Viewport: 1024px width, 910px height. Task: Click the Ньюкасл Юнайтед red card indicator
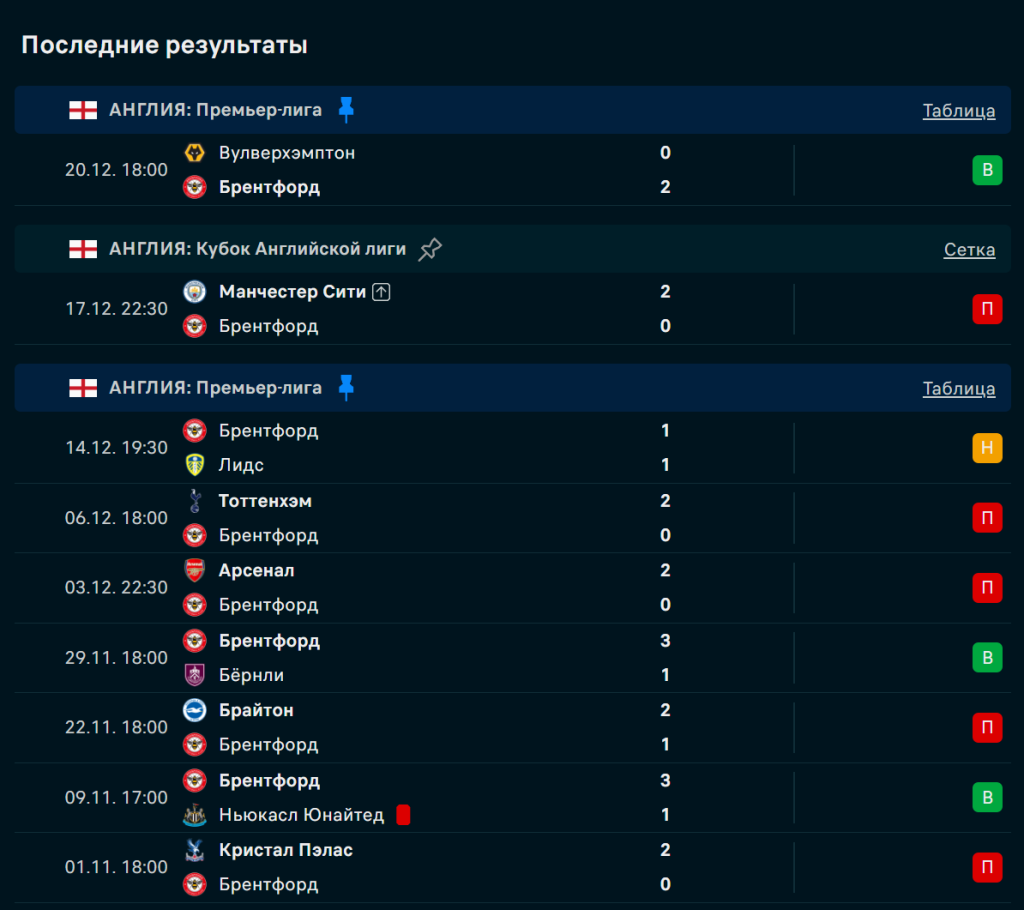[x=403, y=815]
